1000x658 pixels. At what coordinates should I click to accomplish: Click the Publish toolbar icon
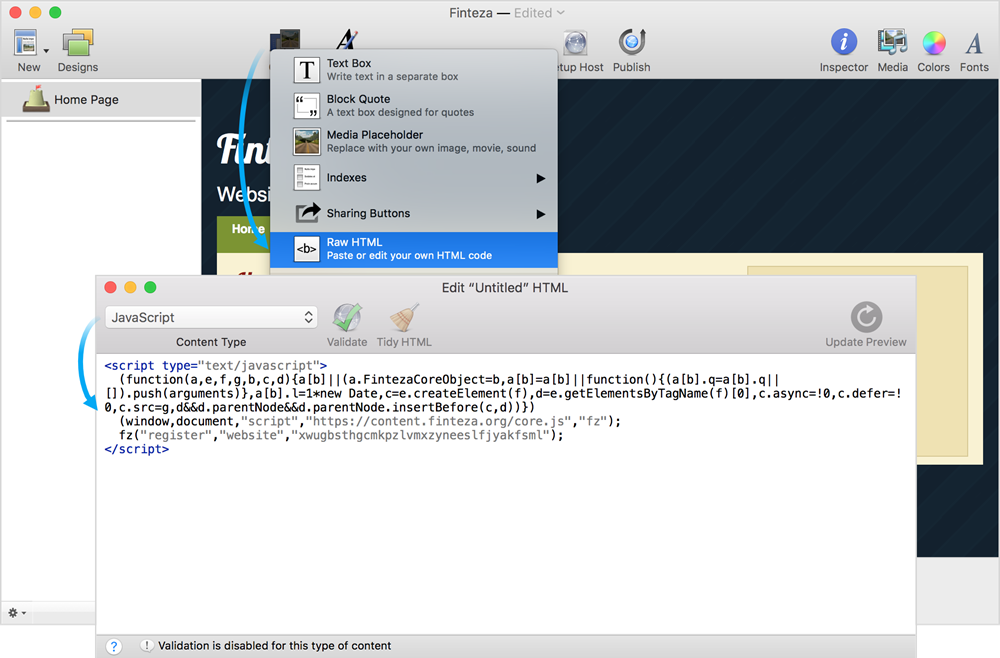coord(631,43)
